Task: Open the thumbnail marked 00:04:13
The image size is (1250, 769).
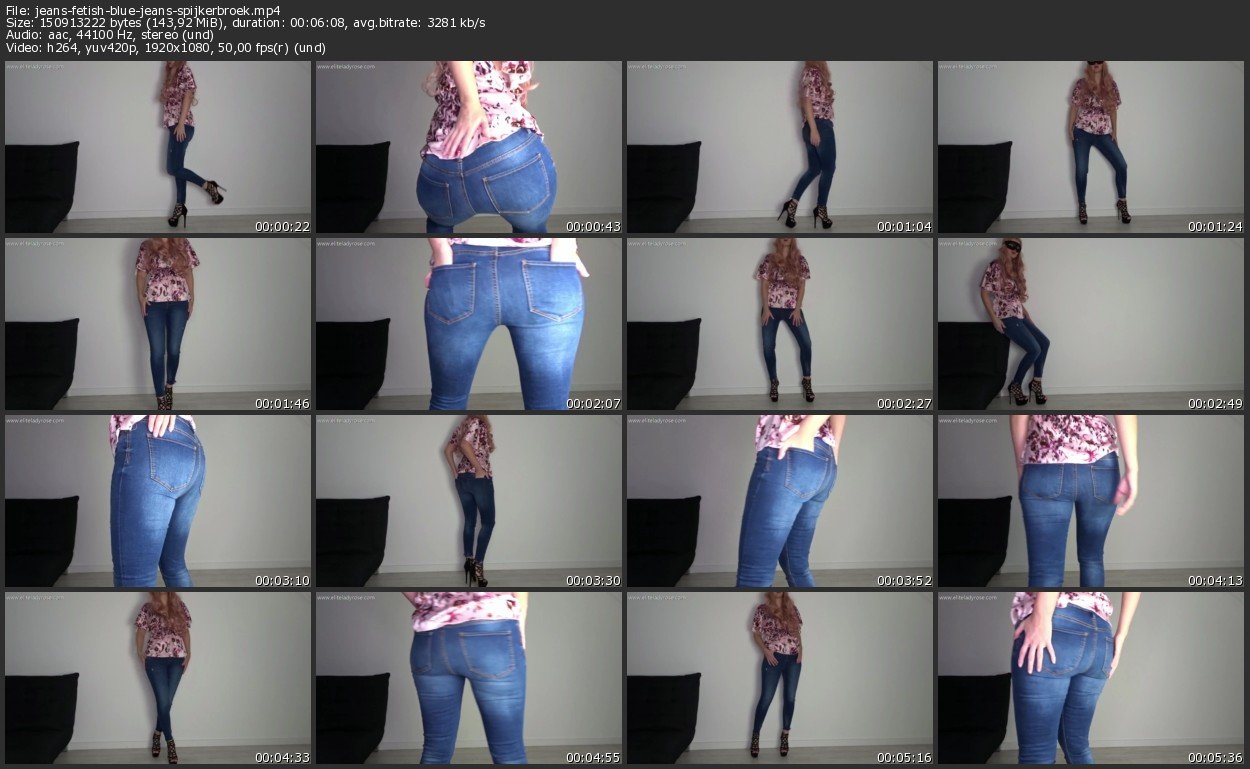Action: 1091,501
